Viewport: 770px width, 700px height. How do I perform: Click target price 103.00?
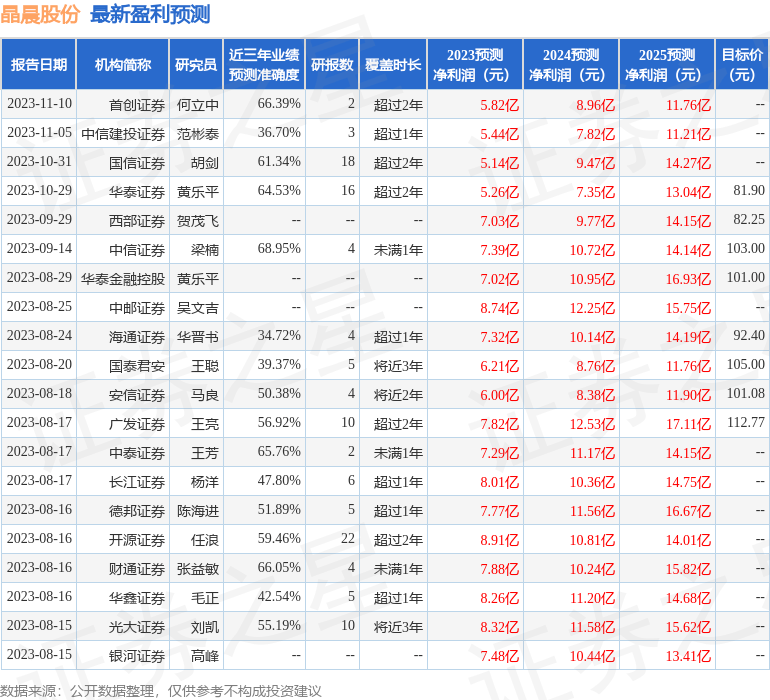(745, 249)
